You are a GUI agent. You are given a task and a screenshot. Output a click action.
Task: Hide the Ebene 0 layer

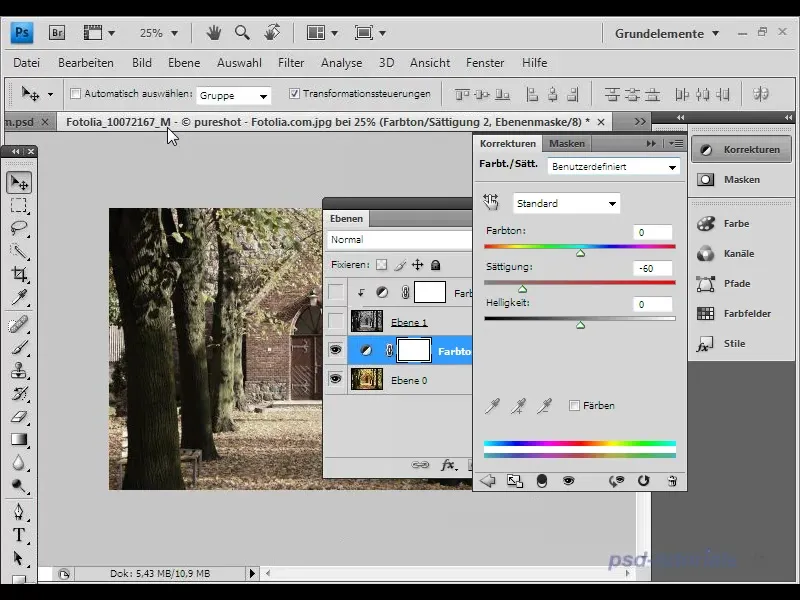[x=335, y=379]
